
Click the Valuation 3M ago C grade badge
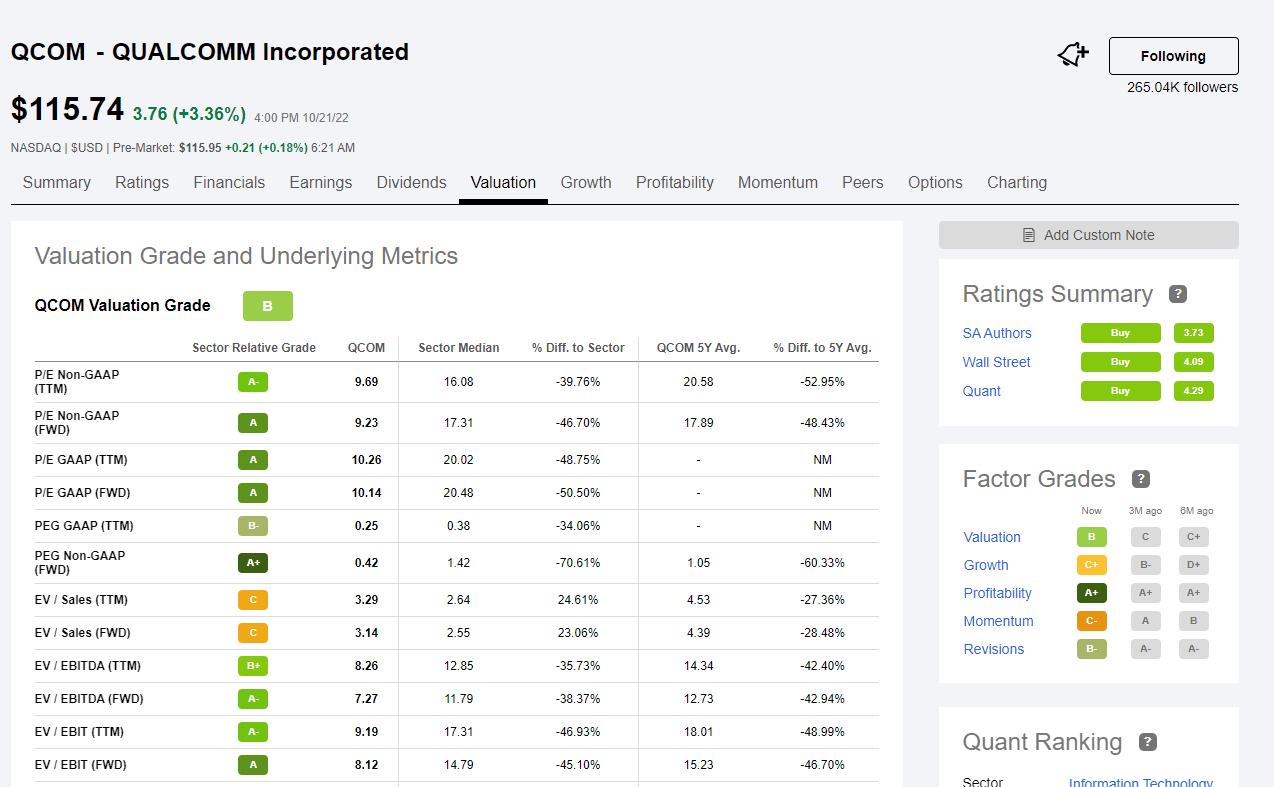pyautogui.click(x=1146, y=537)
